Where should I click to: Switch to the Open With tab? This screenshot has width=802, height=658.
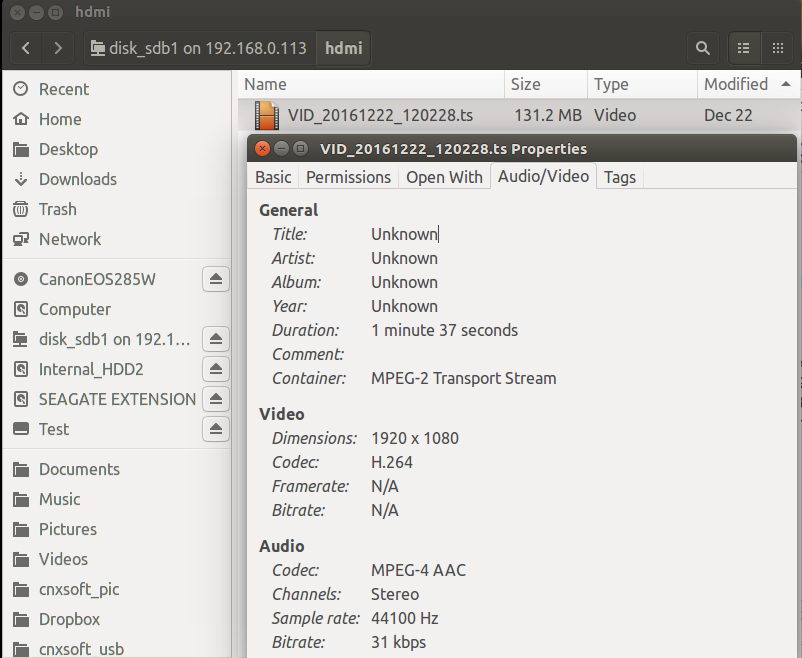click(x=444, y=177)
